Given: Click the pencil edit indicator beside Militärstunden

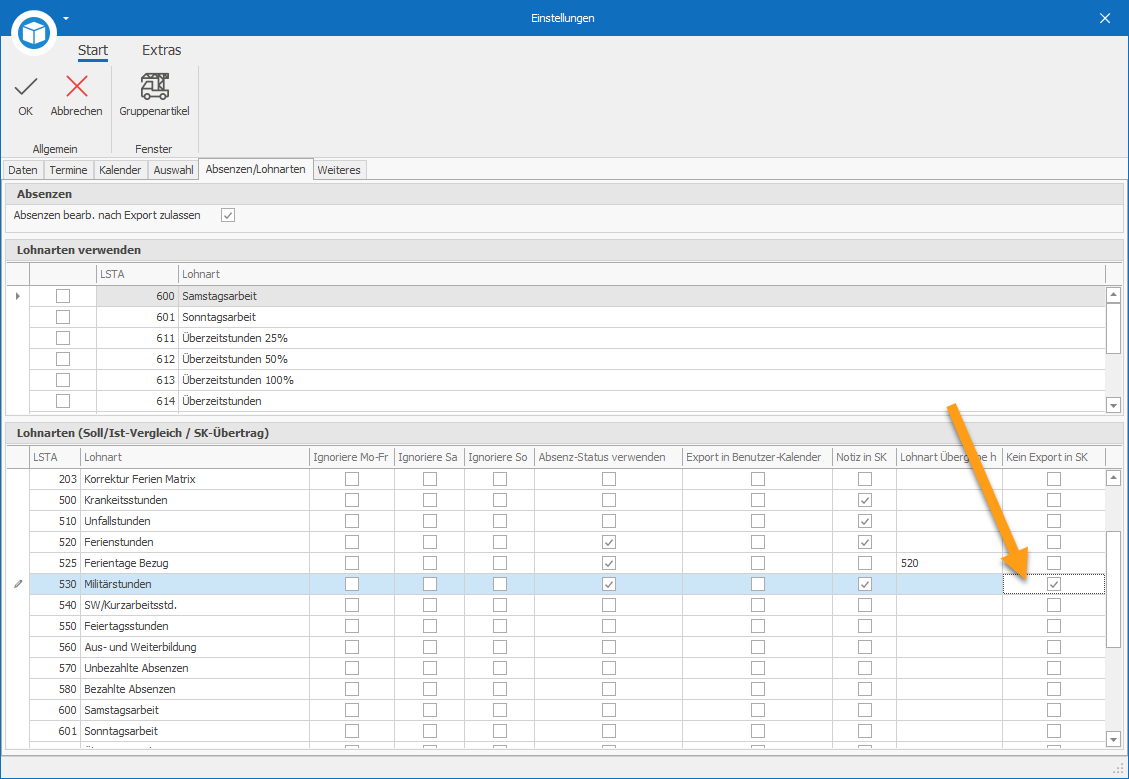Looking at the screenshot, I should coord(18,584).
